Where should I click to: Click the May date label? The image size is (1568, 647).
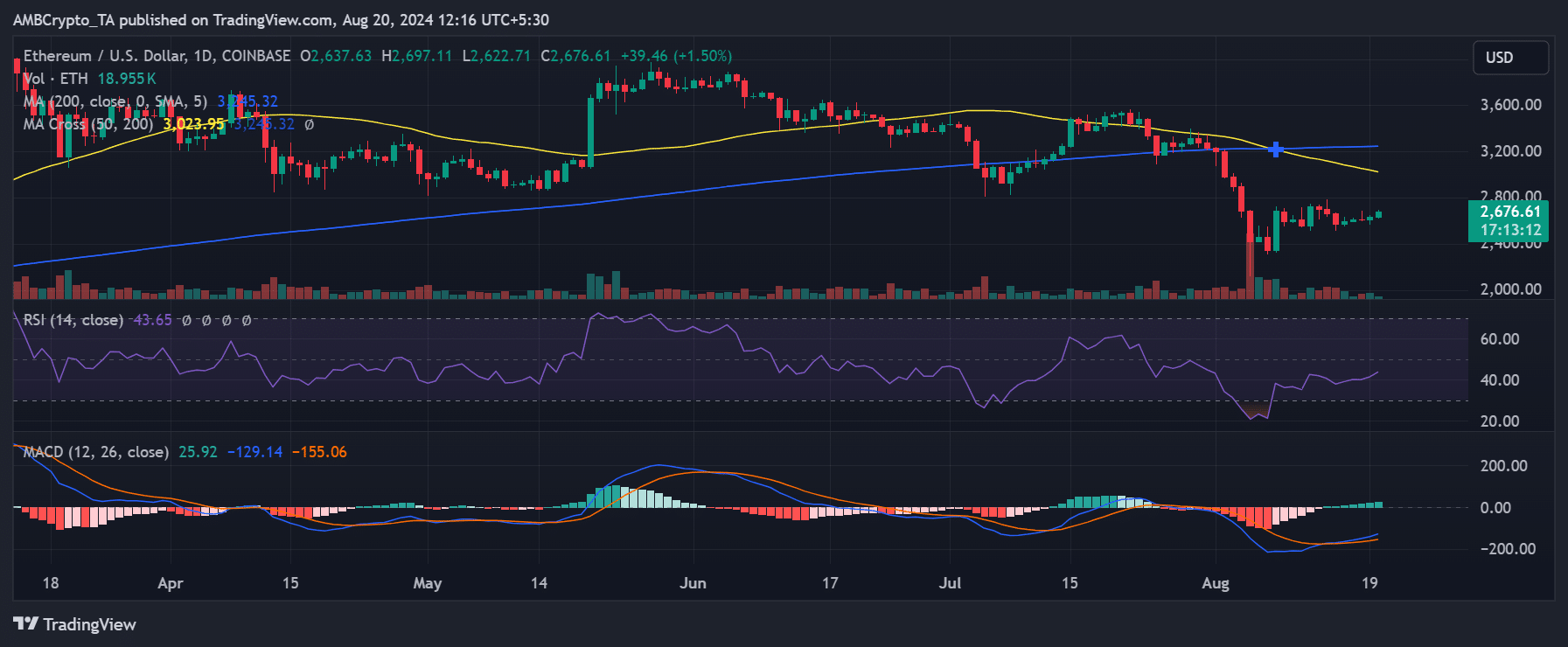428,583
